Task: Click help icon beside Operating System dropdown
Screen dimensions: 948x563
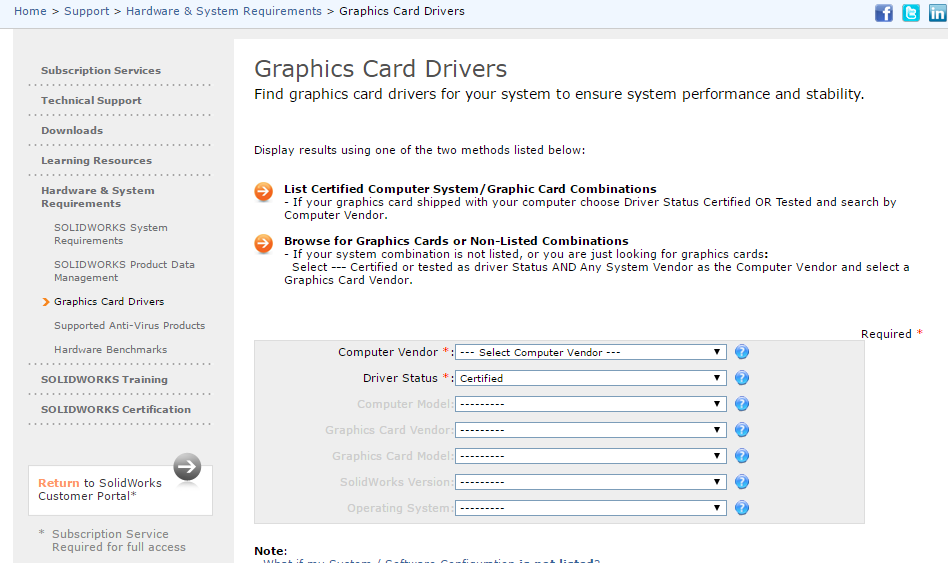Action: pos(741,508)
